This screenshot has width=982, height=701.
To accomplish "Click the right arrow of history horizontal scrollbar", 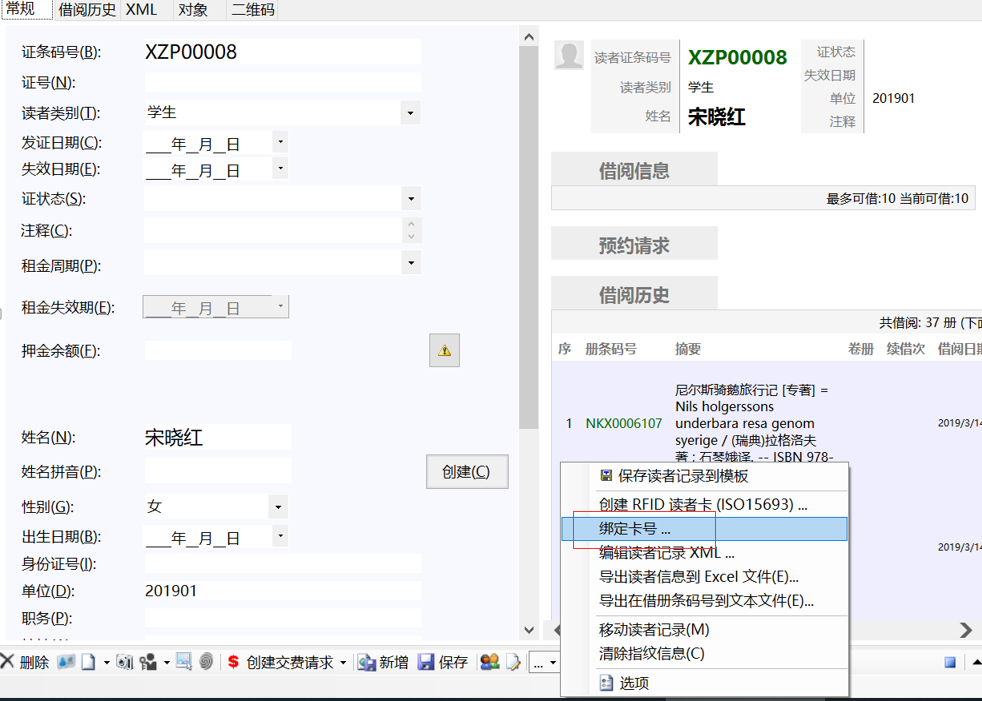I will coord(965,630).
